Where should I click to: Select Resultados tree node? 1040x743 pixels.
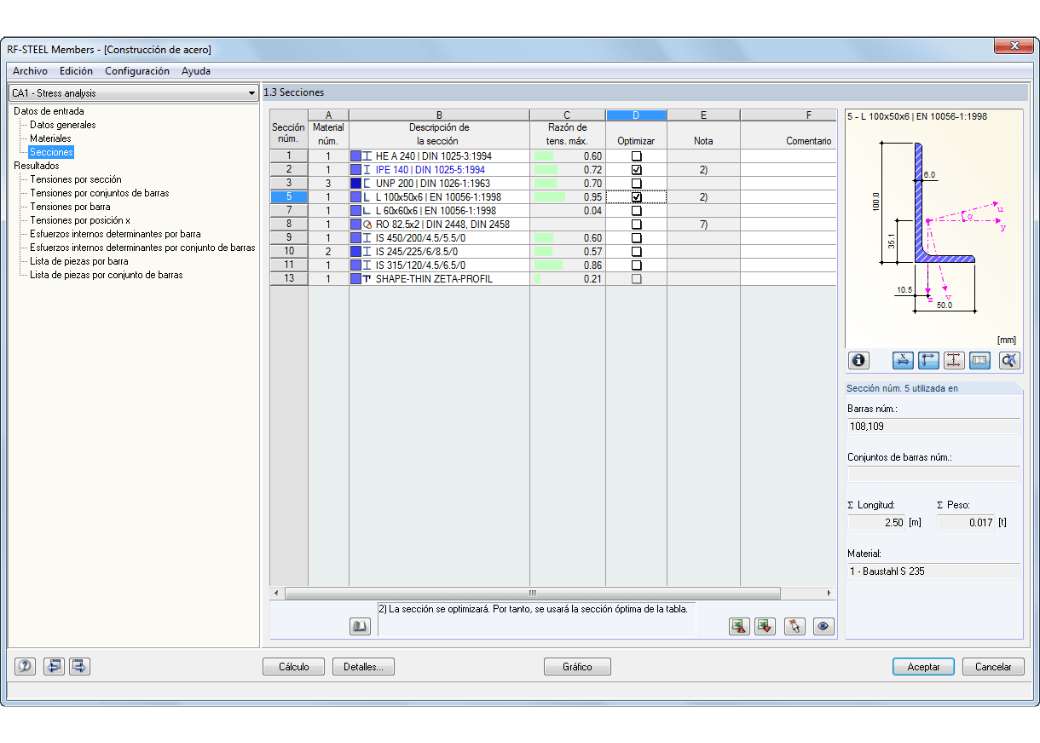[x=36, y=166]
